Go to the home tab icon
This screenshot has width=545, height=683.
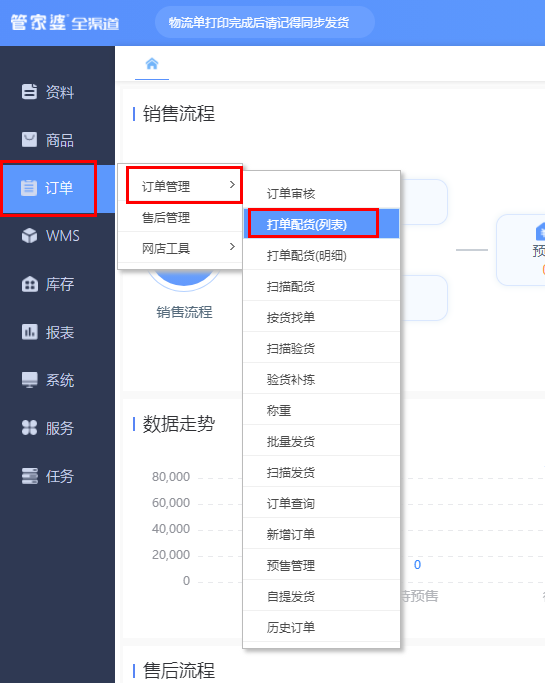[152, 64]
